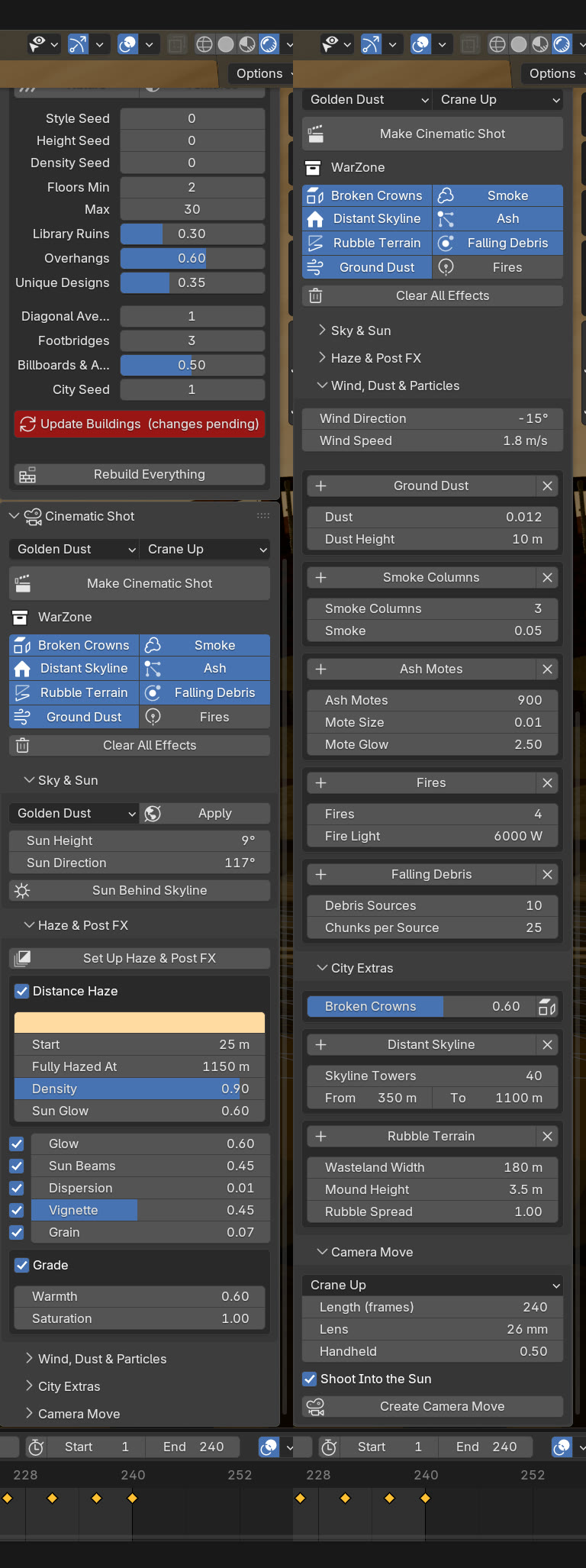Image resolution: width=586 pixels, height=1568 pixels.
Task: Remove Ground Dust with its X icon
Action: click(x=547, y=486)
